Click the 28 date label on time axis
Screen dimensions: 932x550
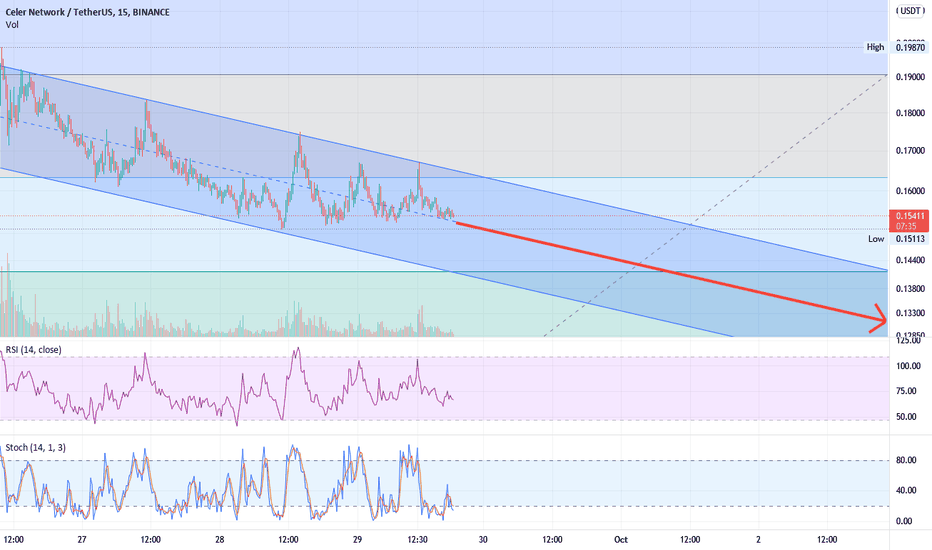(220, 540)
